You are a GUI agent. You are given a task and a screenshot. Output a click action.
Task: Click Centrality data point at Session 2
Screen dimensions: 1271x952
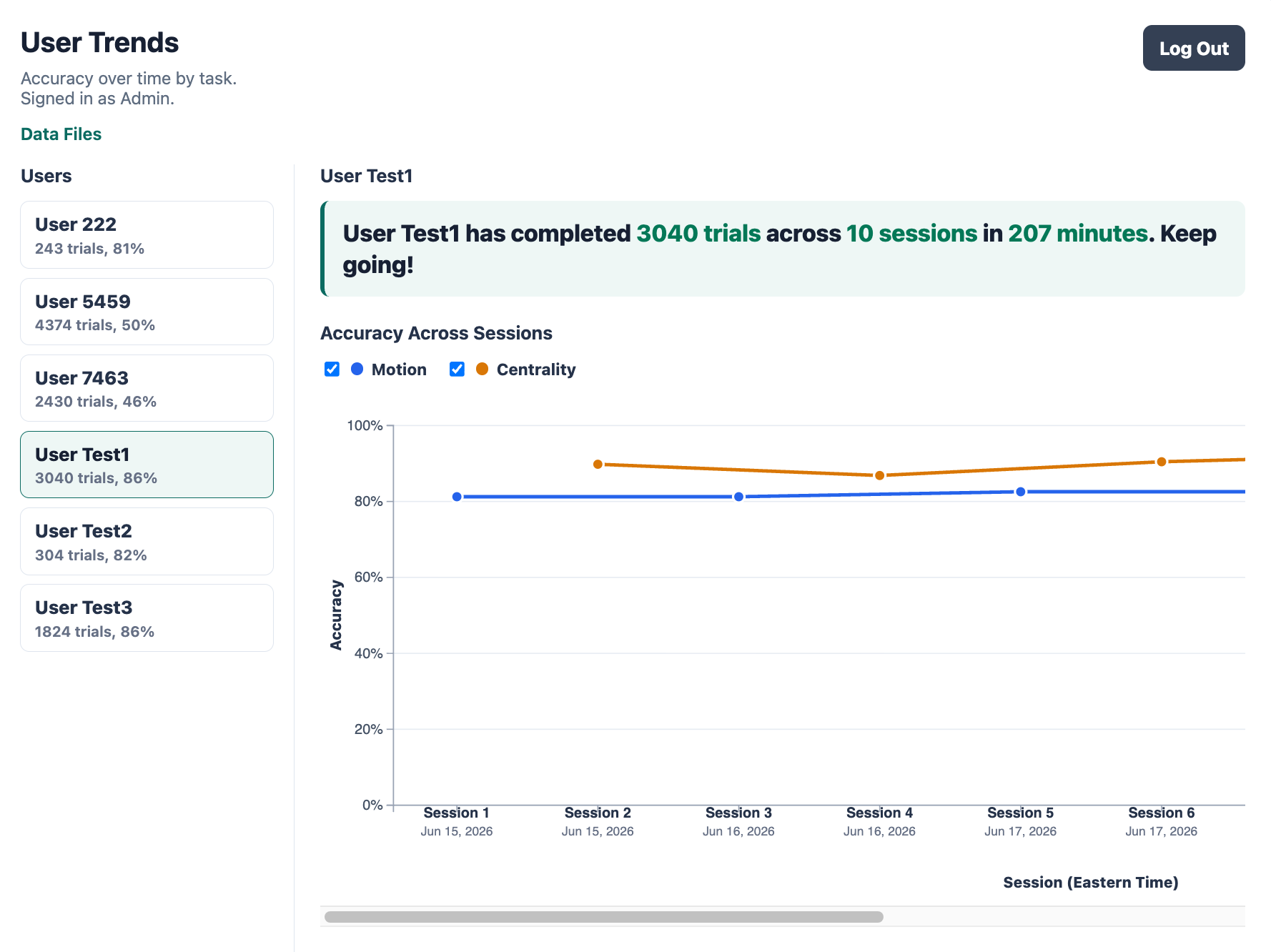[598, 465]
